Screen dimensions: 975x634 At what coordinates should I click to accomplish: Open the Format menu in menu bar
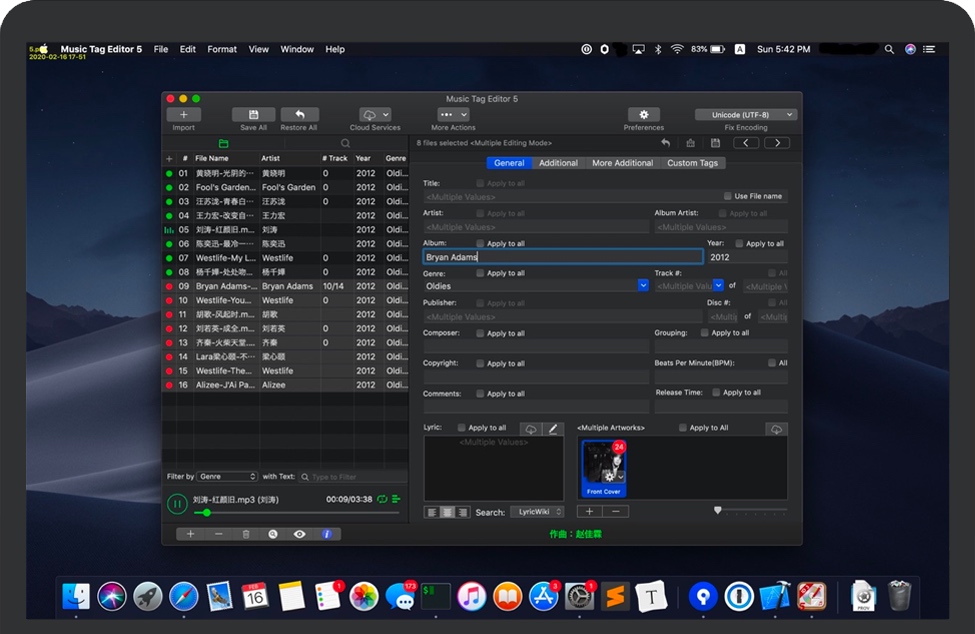coord(222,49)
